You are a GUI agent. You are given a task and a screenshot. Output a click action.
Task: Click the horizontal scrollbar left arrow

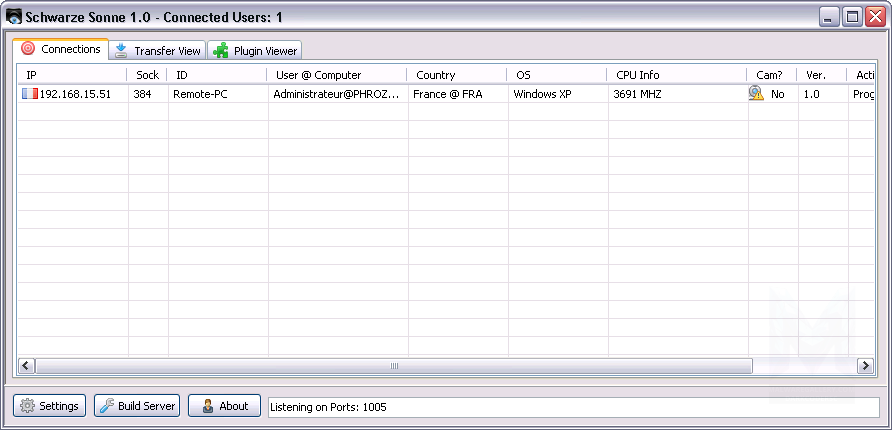[26, 366]
